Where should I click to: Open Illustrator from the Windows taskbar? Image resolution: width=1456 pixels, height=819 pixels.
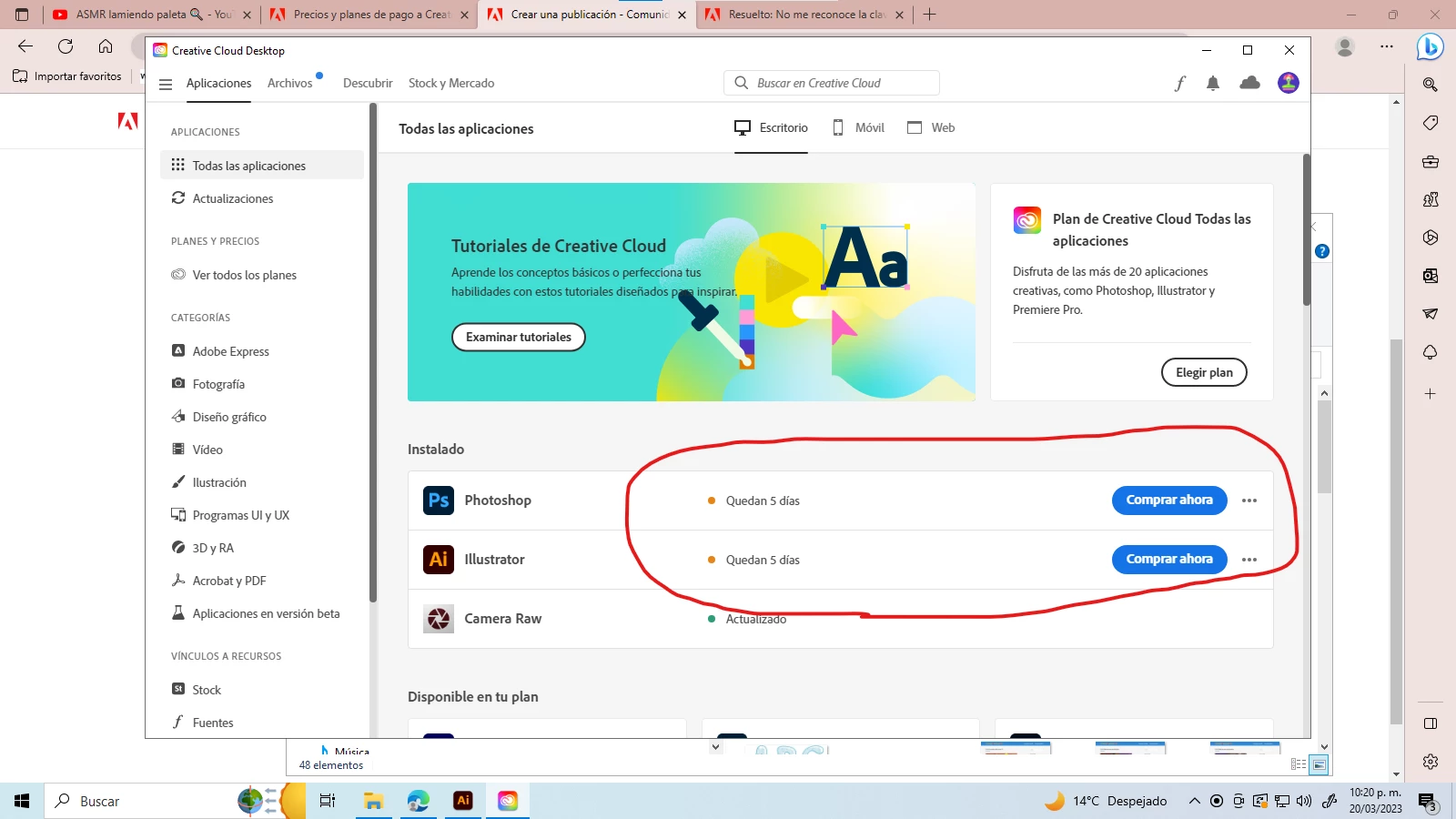point(463,801)
